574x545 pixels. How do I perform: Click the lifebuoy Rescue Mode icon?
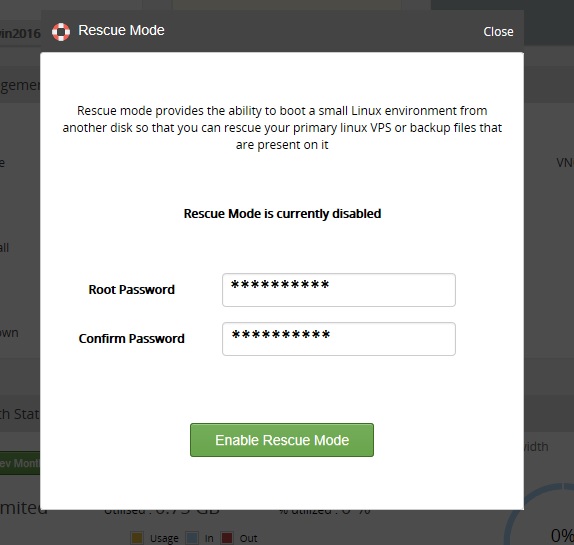point(61,32)
